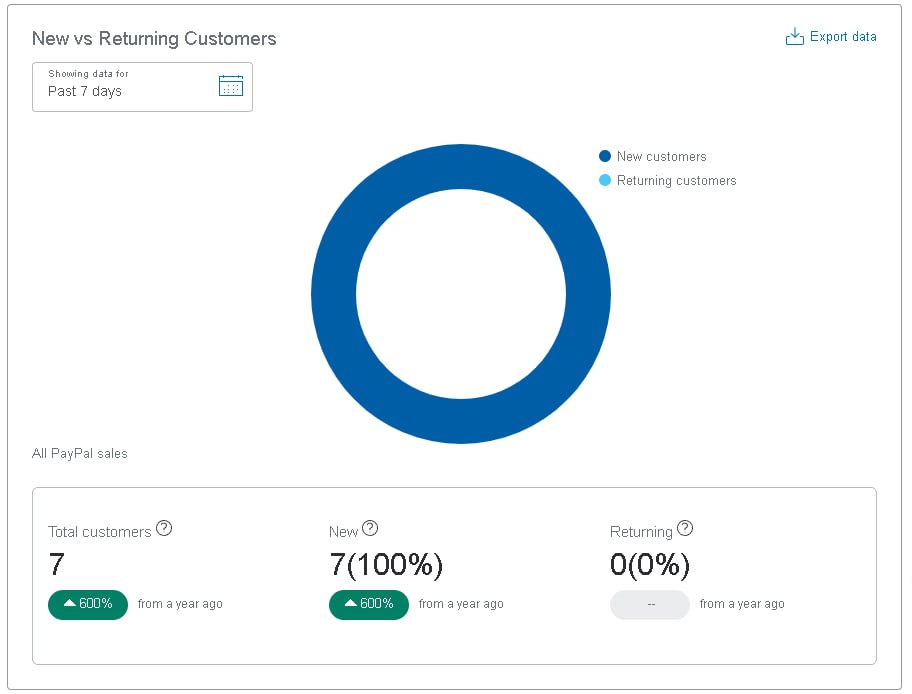Viewport: 912px width, 694px height.
Task: Click the blue donut chart ring
Action: click(x=461, y=167)
